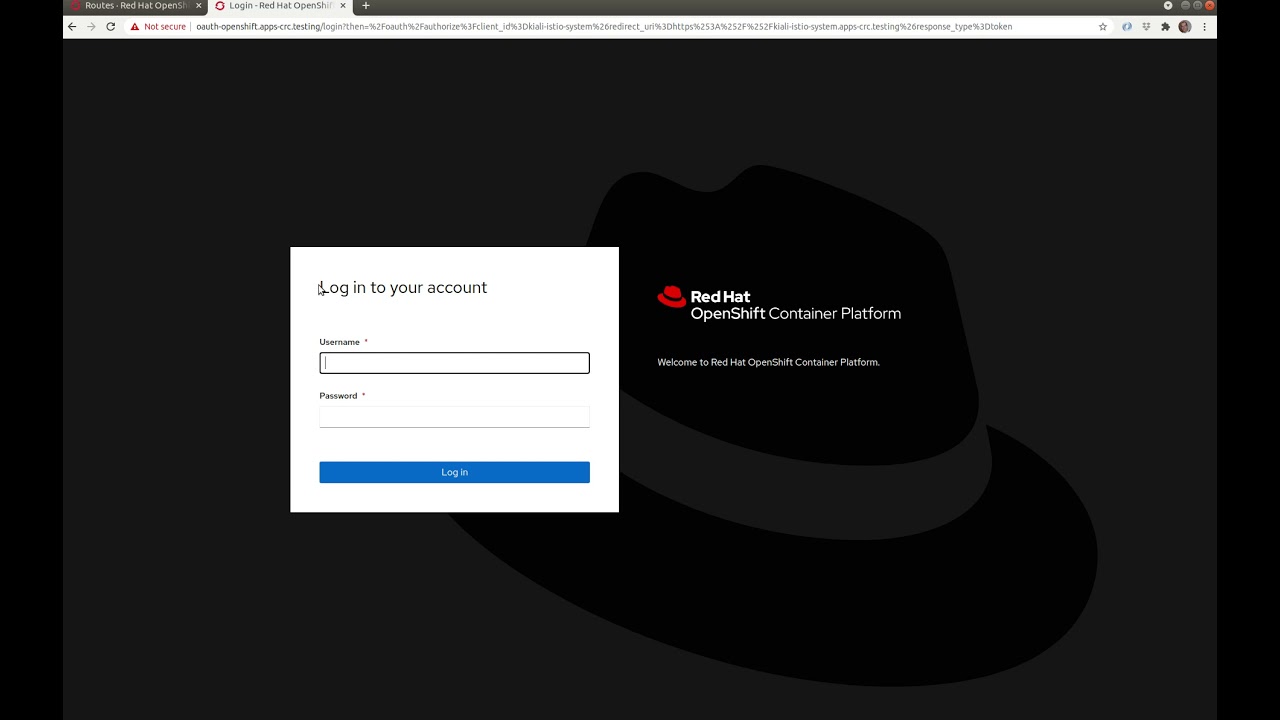Click the Password label
Image resolution: width=1280 pixels, height=720 pixels.
coord(338,396)
